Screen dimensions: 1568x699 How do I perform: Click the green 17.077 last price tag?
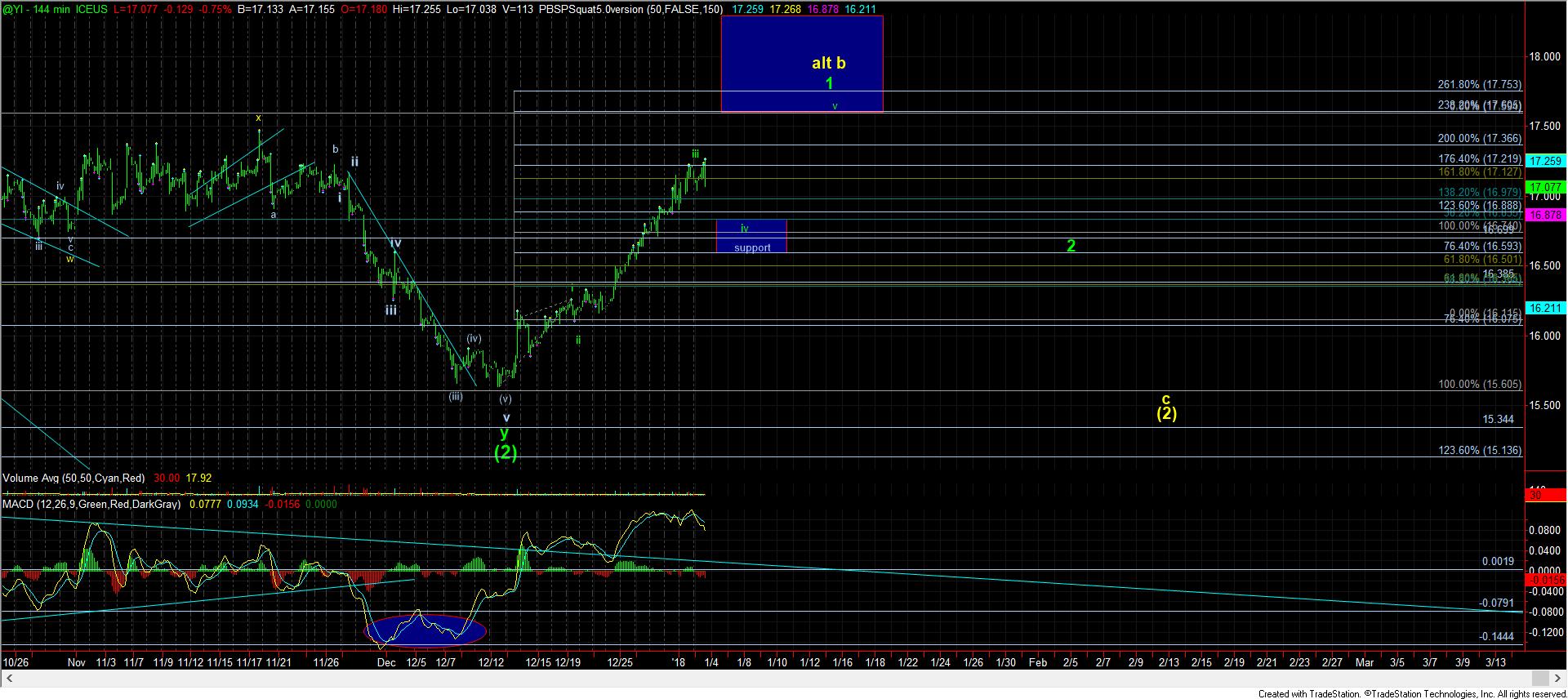(1545, 188)
